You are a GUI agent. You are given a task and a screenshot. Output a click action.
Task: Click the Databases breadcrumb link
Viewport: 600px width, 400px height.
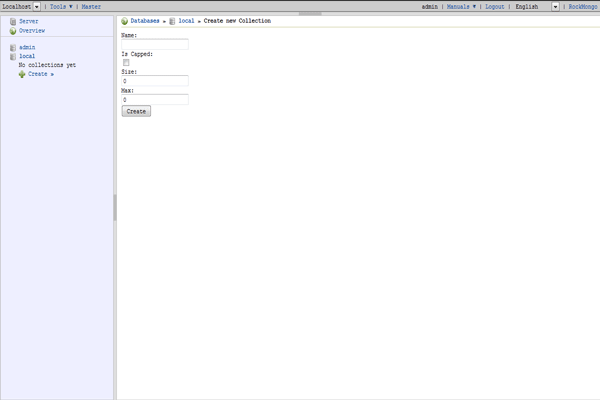145,21
